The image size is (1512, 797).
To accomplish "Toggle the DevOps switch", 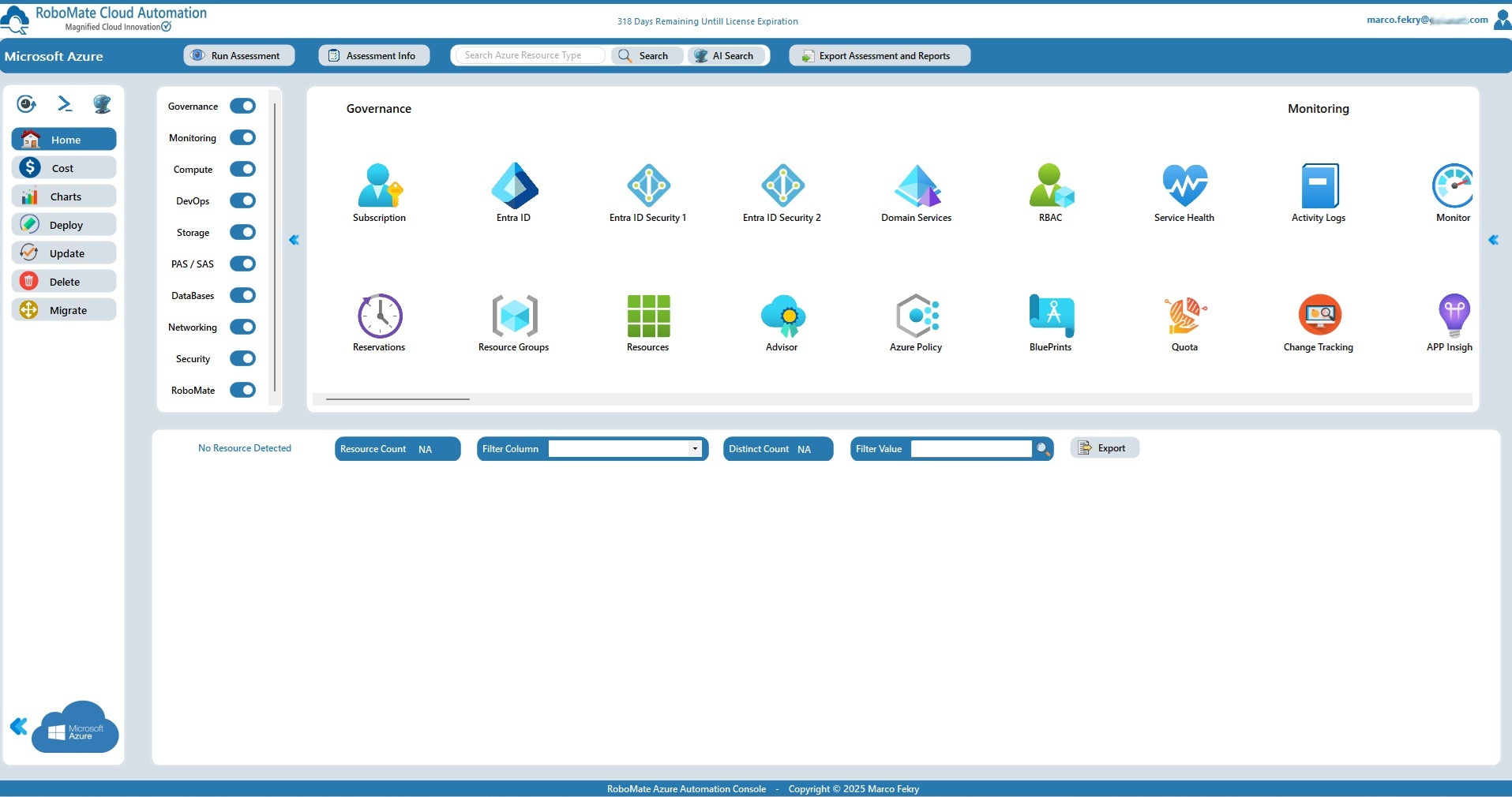I will click(x=243, y=200).
